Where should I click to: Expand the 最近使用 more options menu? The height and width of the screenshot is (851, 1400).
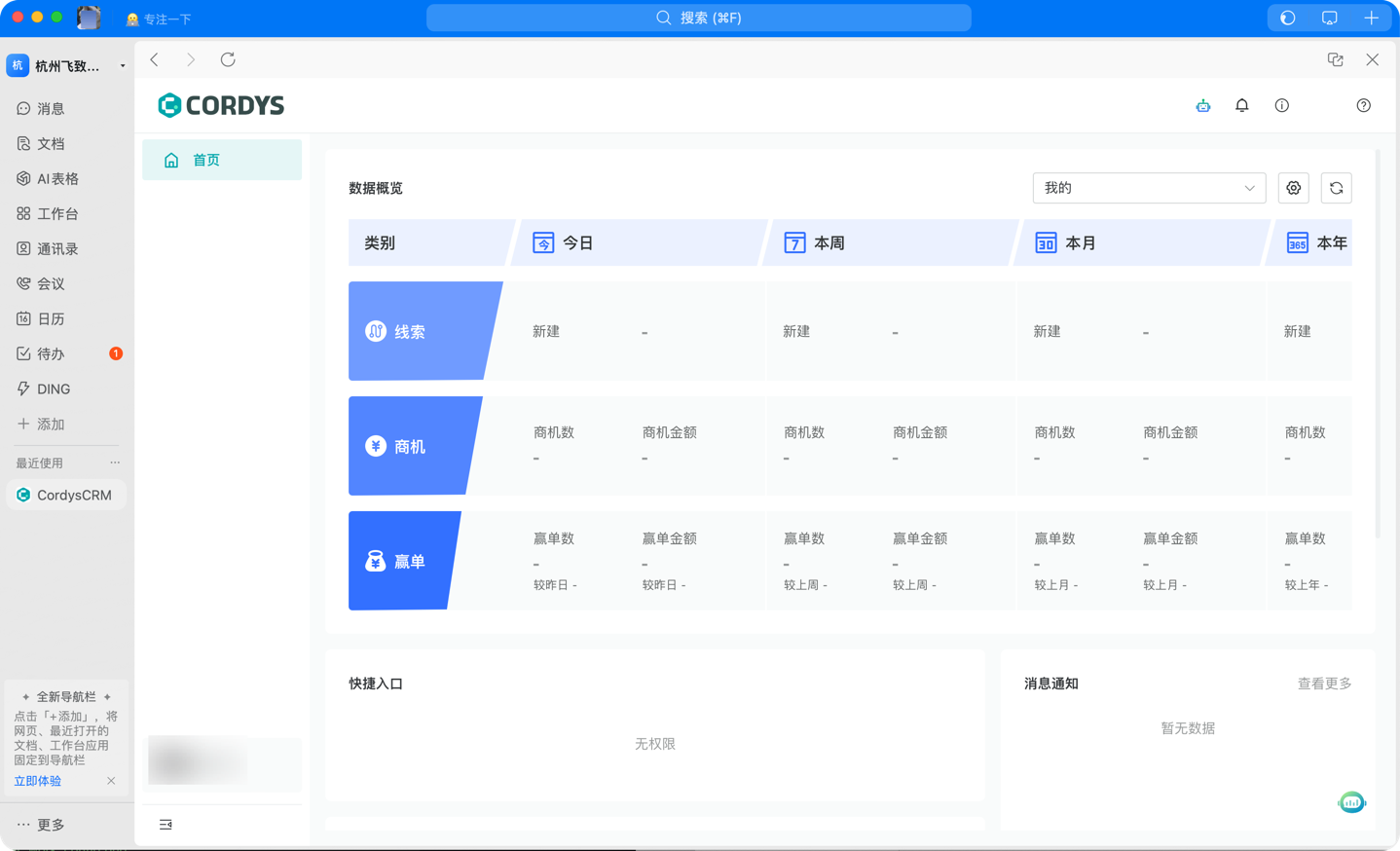click(114, 462)
